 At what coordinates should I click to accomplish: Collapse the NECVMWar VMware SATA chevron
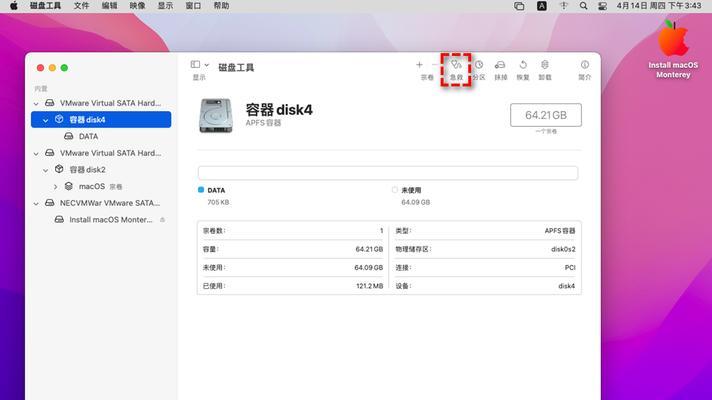(36, 204)
